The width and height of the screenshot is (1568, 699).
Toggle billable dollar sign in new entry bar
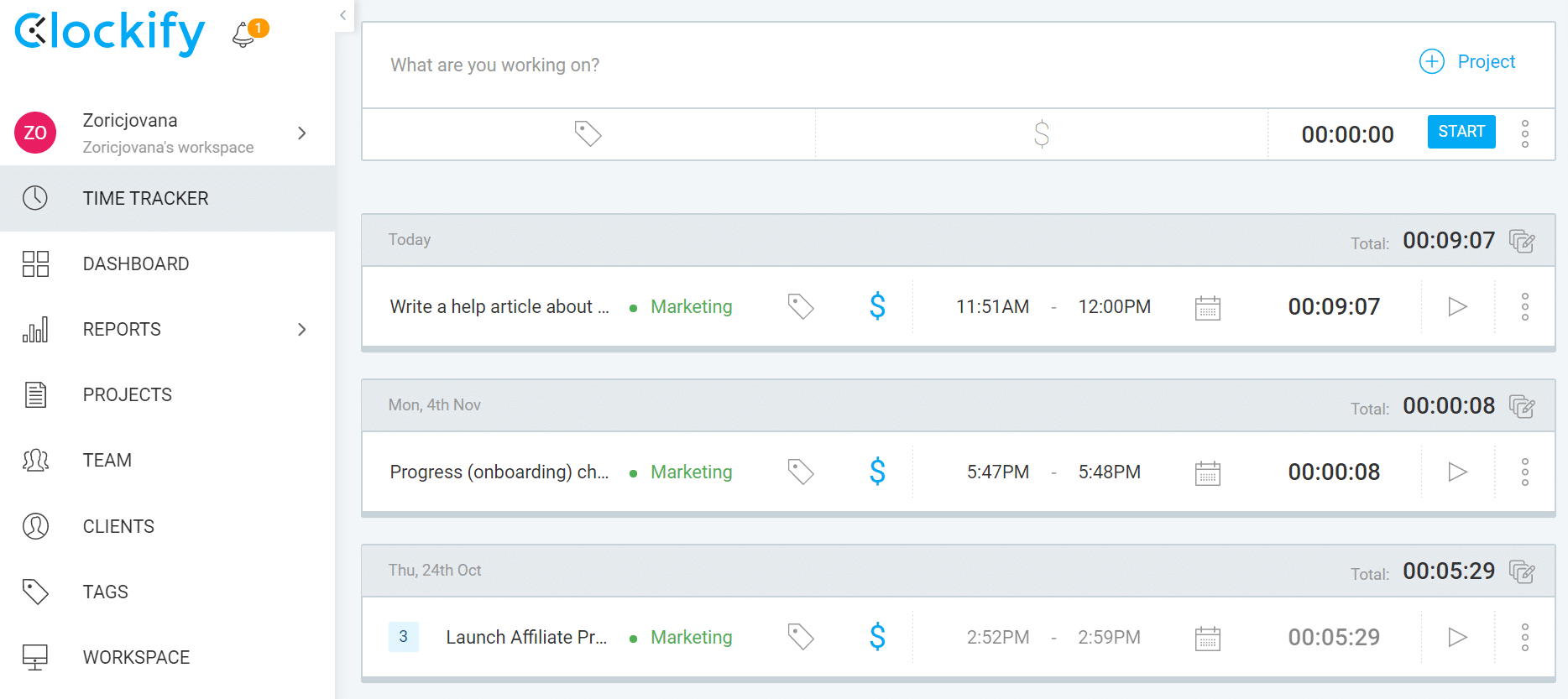pos(1041,133)
